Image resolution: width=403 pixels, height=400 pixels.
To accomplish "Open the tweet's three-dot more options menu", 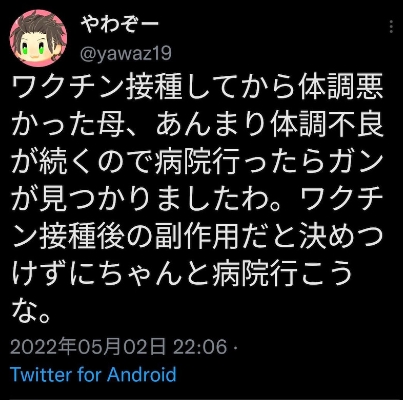I will pos(391,26).
